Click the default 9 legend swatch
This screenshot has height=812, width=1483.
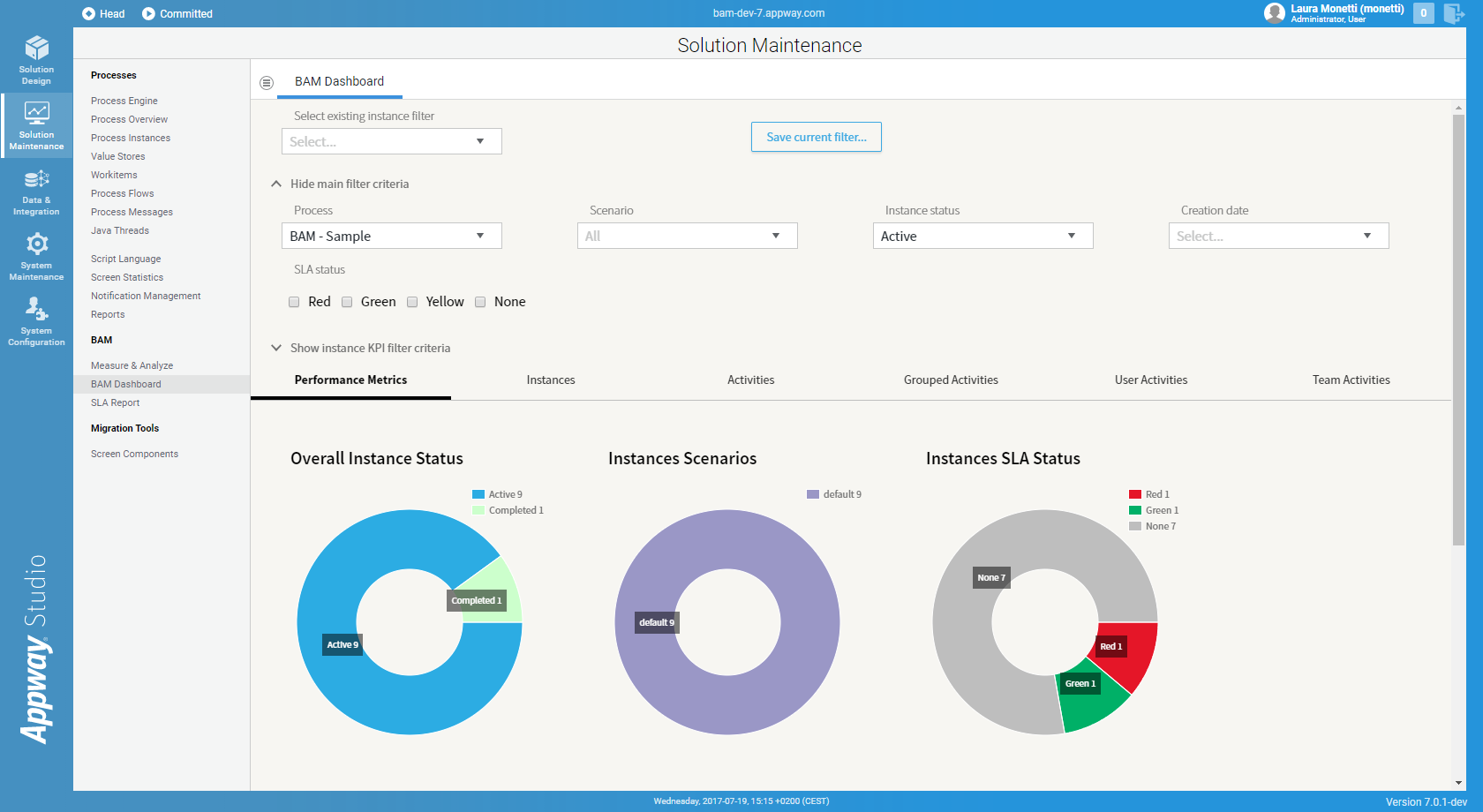pos(813,494)
